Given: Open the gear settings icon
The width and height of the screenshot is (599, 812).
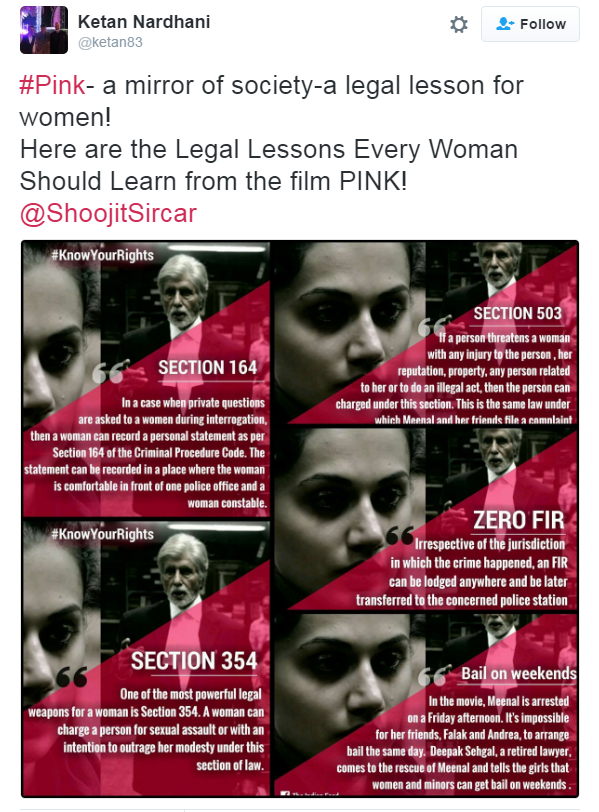Looking at the screenshot, I should pos(459,24).
